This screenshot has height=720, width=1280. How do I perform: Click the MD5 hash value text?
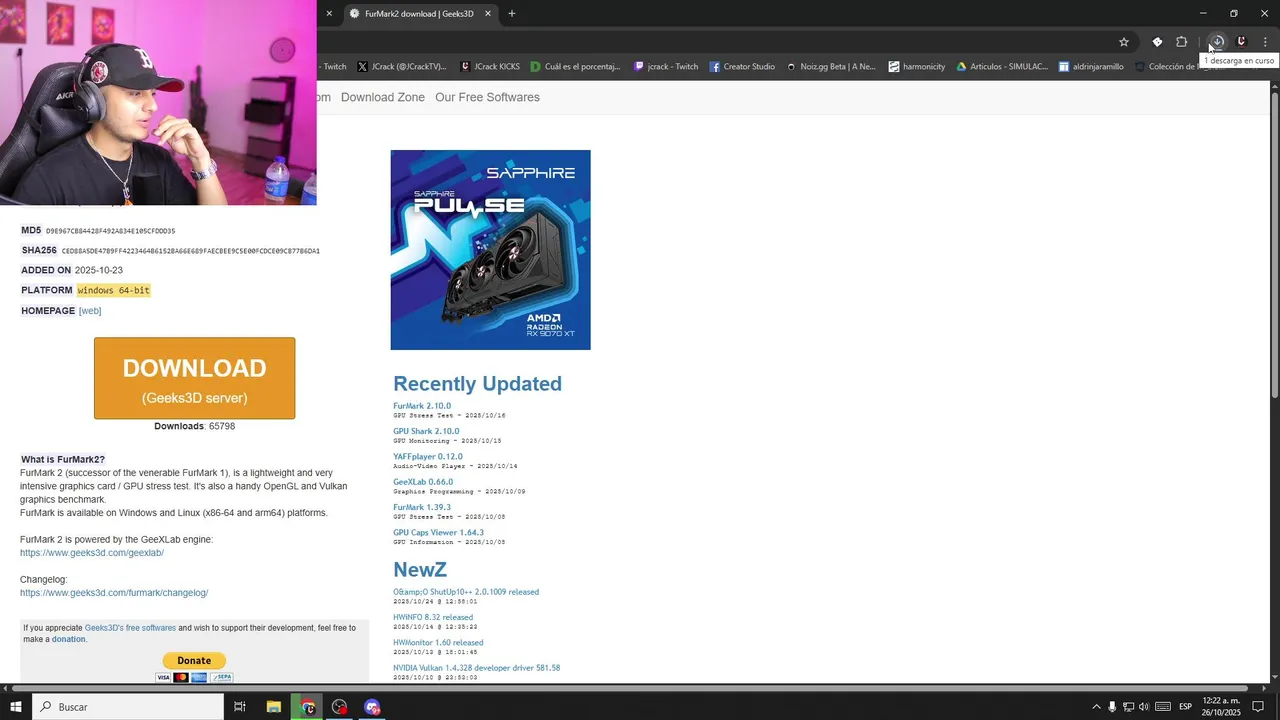[110, 231]
